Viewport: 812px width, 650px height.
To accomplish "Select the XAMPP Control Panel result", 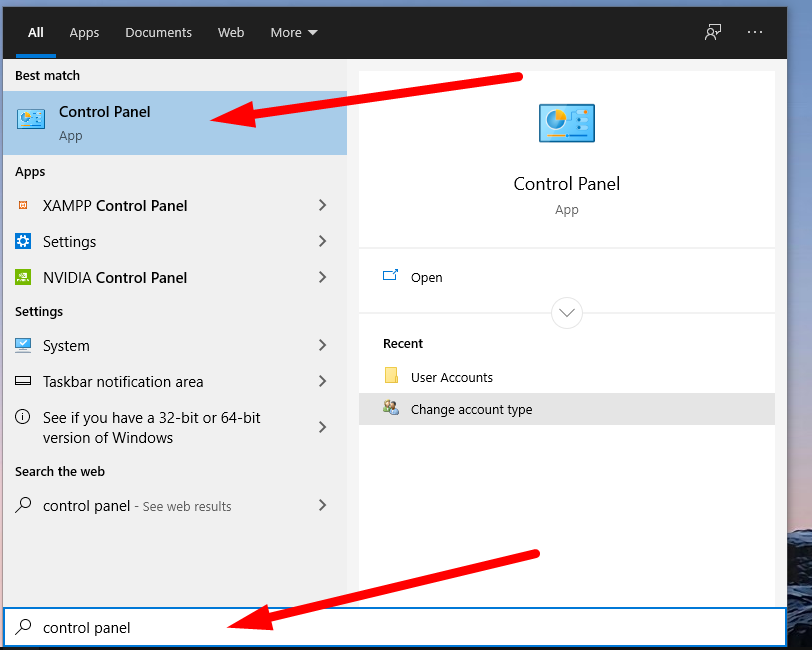I will [x=175, y=205].
